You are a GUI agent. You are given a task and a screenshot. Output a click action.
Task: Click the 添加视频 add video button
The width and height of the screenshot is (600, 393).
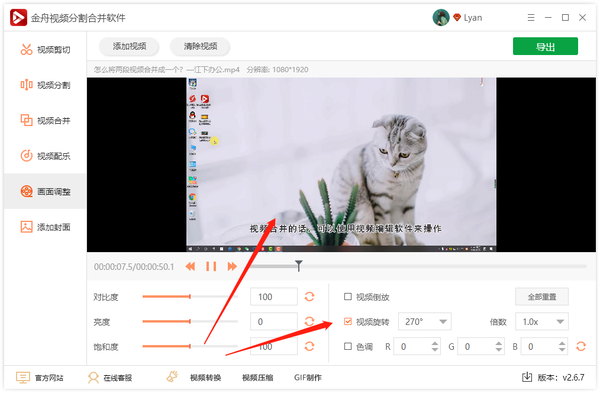[x=129, y=46]
